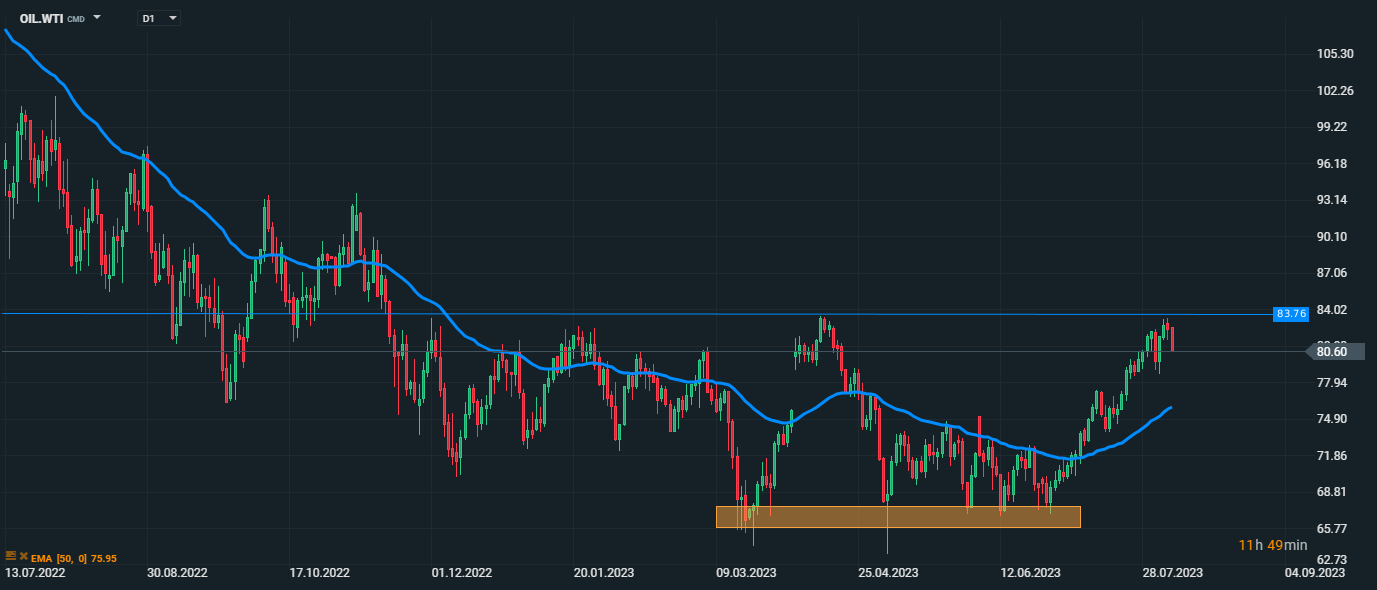Image resolution: width=1377 pixels, height=590 pixels.
Task: Click the 09.03.2023 date label
Action: pos(748,573)
